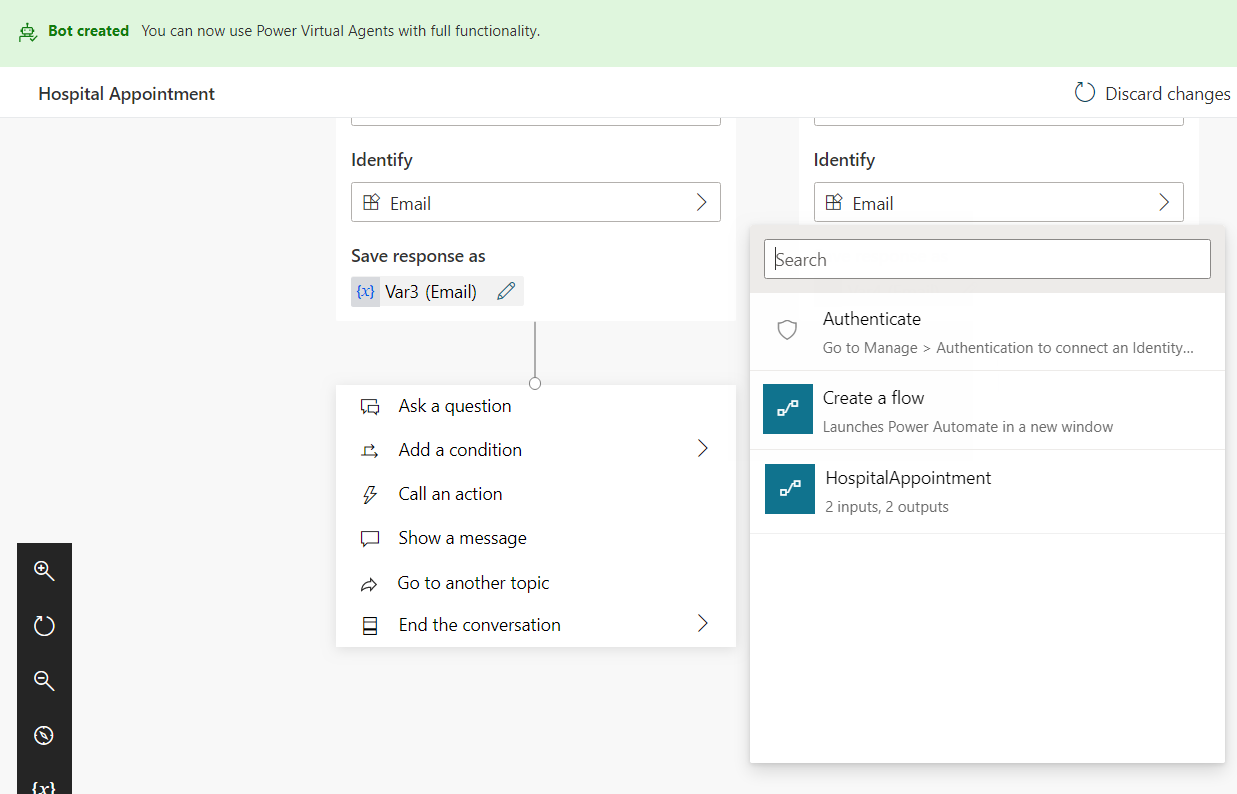Image resolution: width=1237 pixels, height=794 pixels.
Task: Choose the HospitalAppointment flow icon
Action: 790,489
